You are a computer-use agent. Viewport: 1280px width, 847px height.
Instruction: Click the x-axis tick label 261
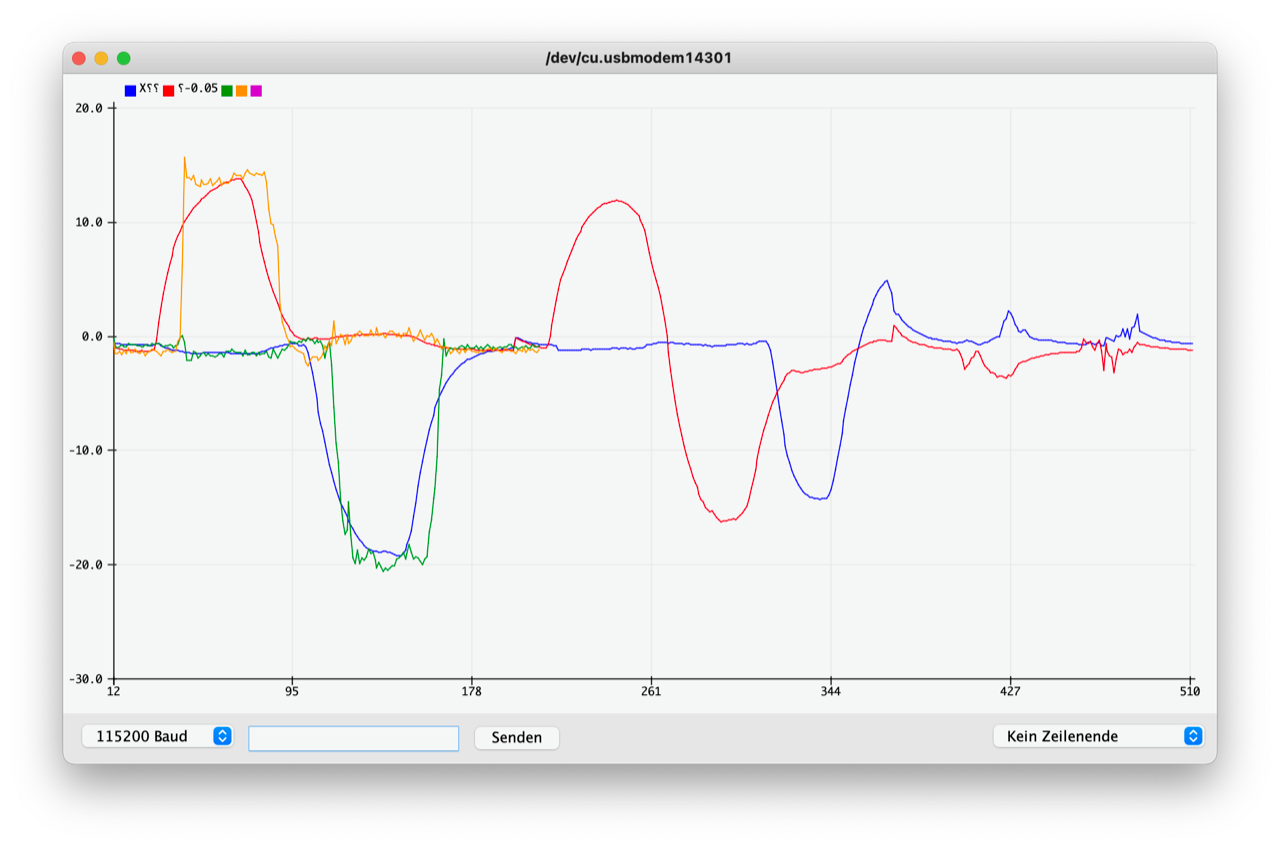651,692
